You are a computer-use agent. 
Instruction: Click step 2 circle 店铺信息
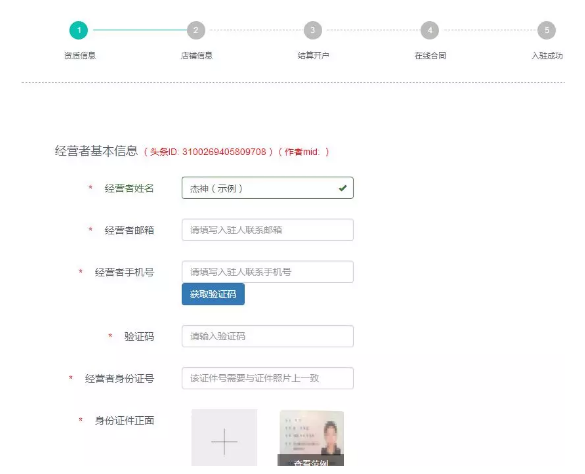click(x=196, y=30)
